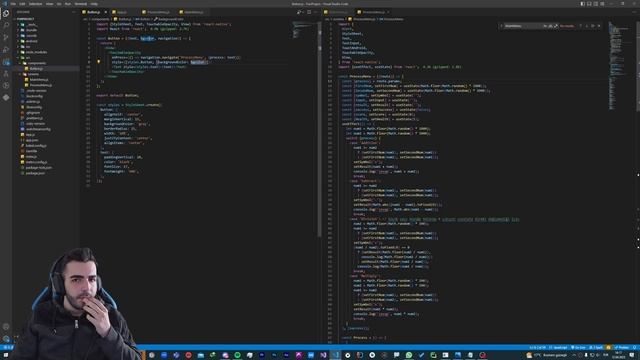Open the customize layout icon in title bar
Screen dimensions: 640x360
point(602,4)
